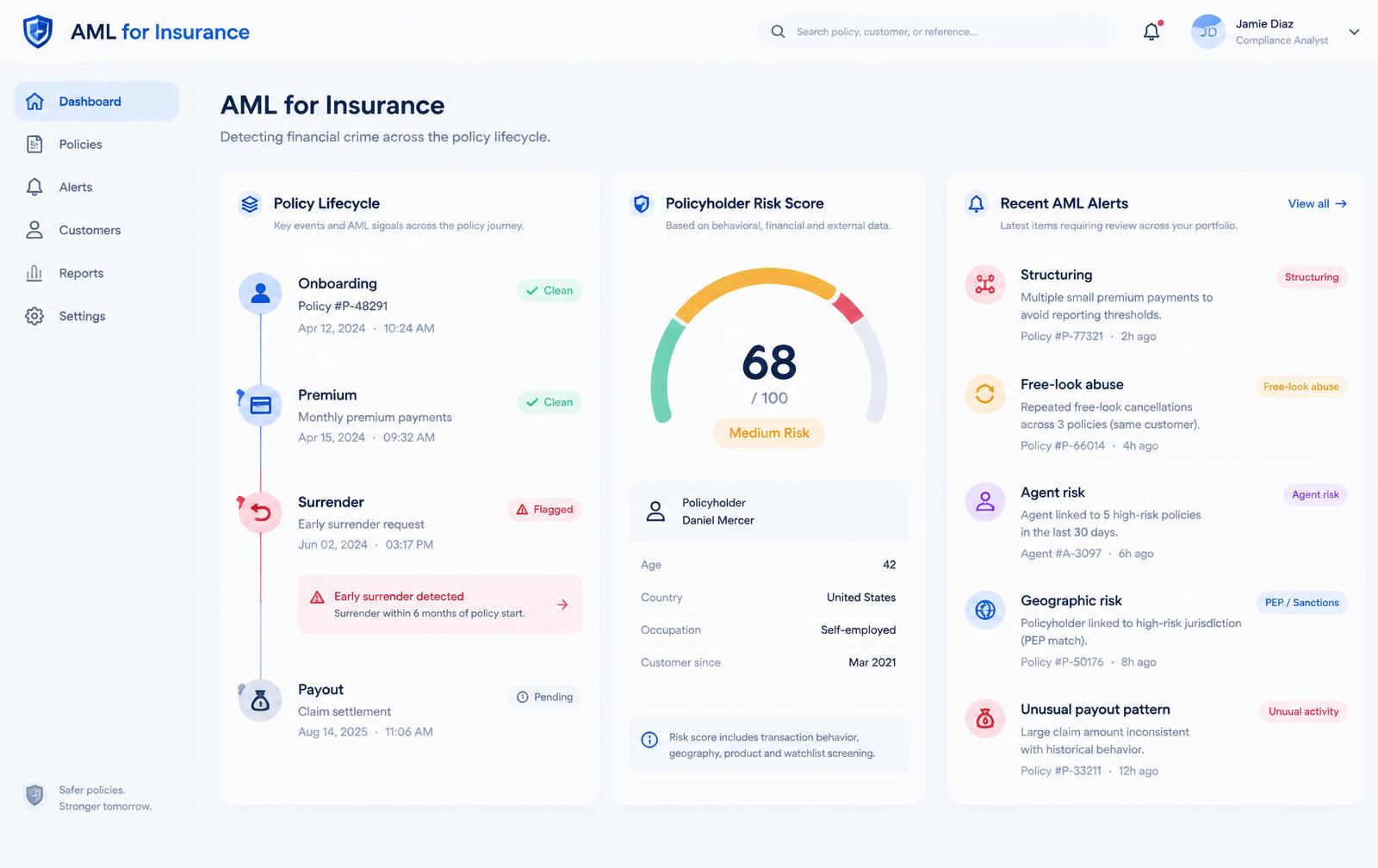Image resolution: width=1378 pixels, height=868 pixels.
Task: Click the Medium Risk label
Action: [x=769, y=433]
